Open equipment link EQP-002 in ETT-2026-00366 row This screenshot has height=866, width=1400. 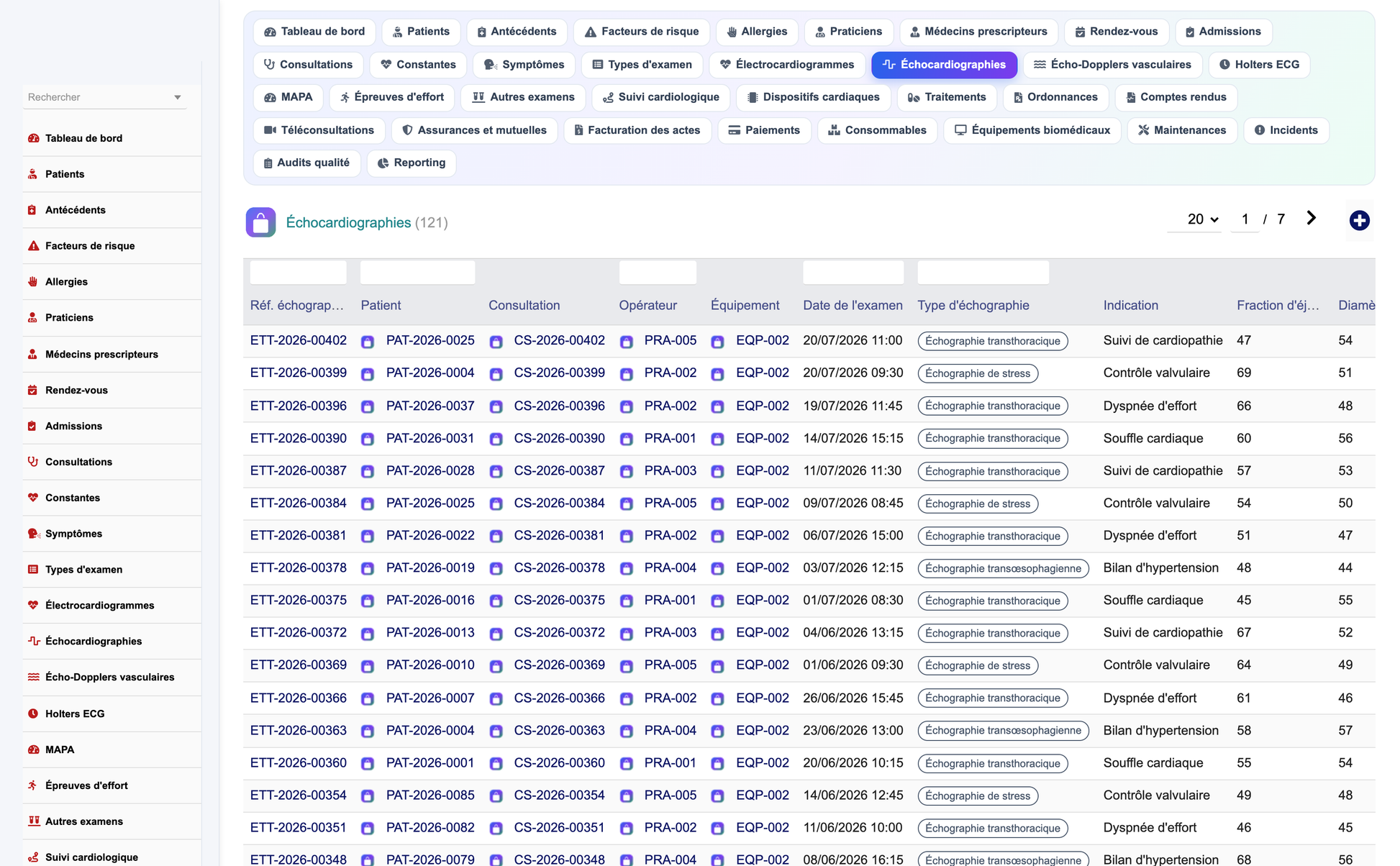click(x=763, y=698)
